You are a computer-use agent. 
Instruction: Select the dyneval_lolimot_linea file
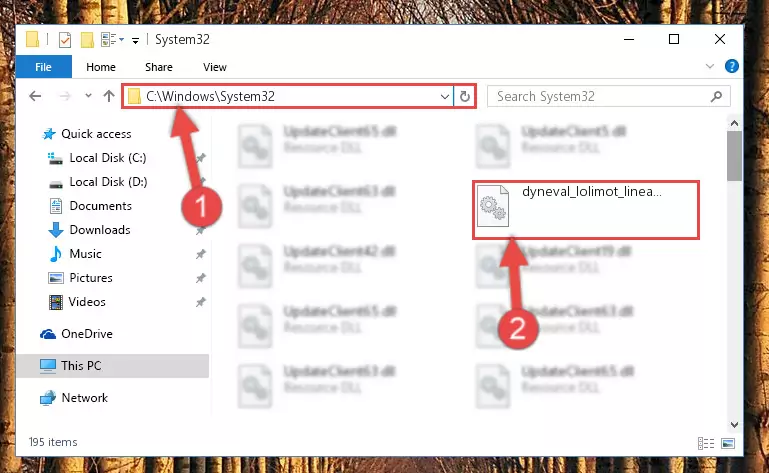586,210
